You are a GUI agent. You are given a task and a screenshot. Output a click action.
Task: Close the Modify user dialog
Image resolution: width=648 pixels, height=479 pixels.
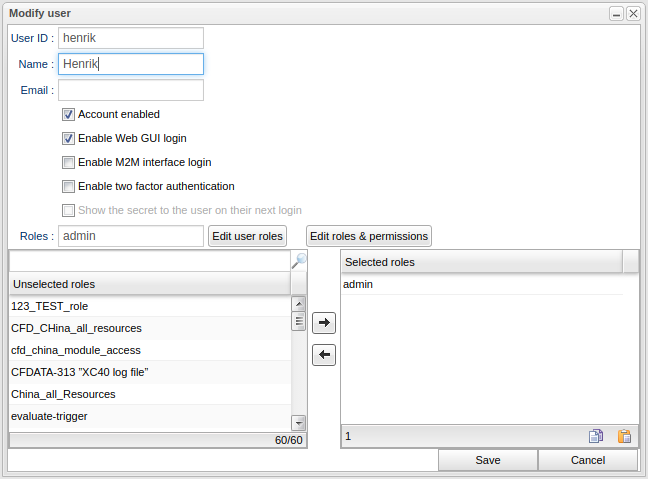pyautogui.click(x=633, y=14)
